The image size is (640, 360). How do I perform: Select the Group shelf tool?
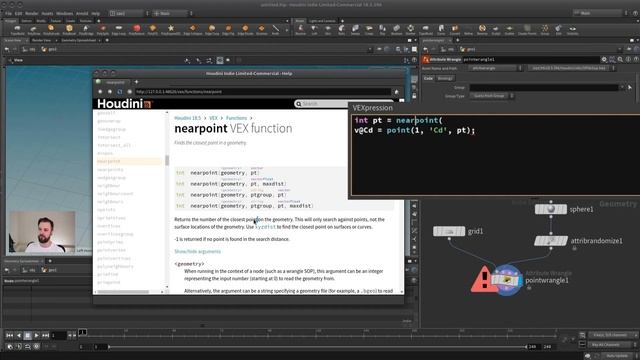coord(545,29)
